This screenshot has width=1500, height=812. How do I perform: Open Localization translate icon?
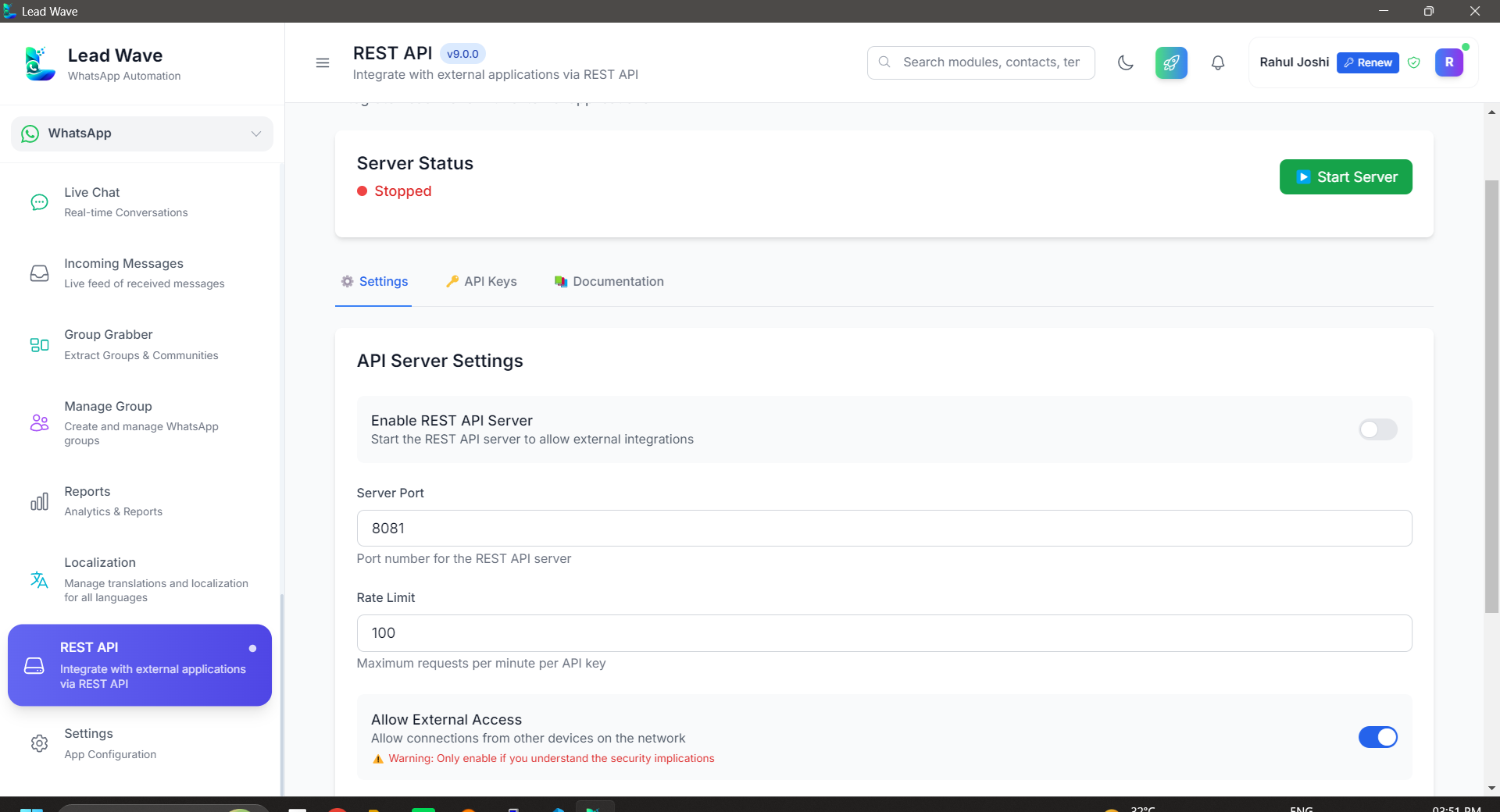[x=39, y=579]
